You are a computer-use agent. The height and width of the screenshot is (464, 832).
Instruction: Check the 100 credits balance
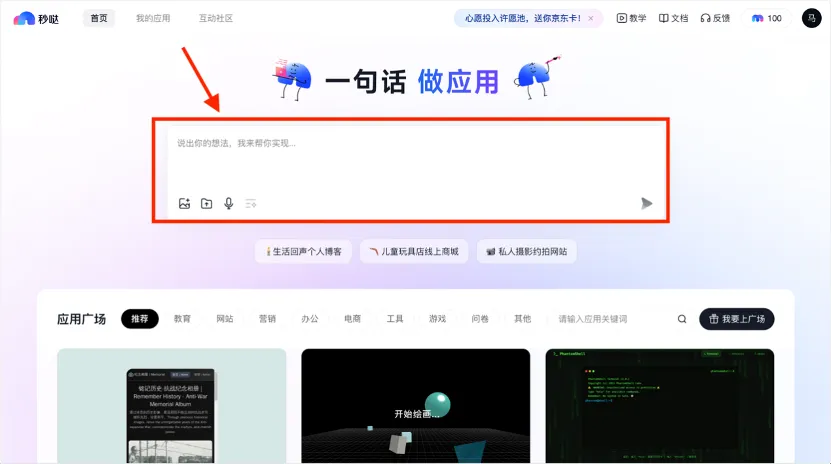pos(767,18)
